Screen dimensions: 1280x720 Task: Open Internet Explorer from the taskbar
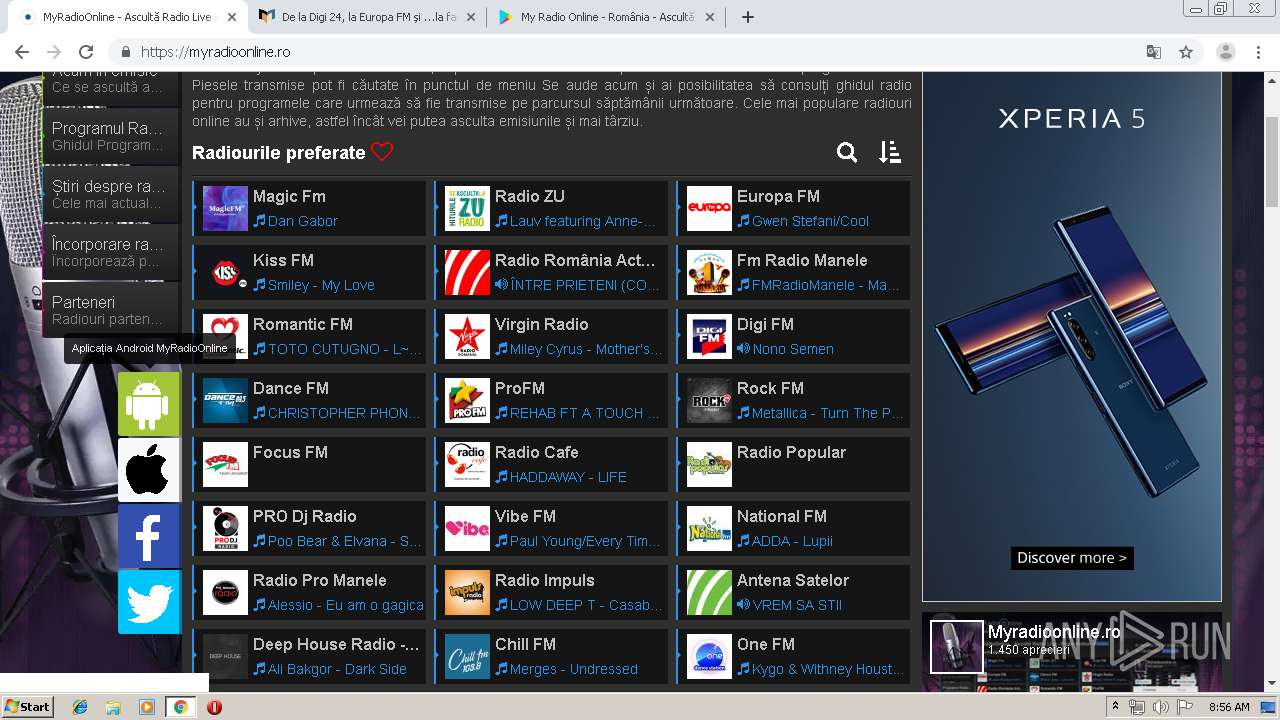pyautogui.click(x=80, y=707)
